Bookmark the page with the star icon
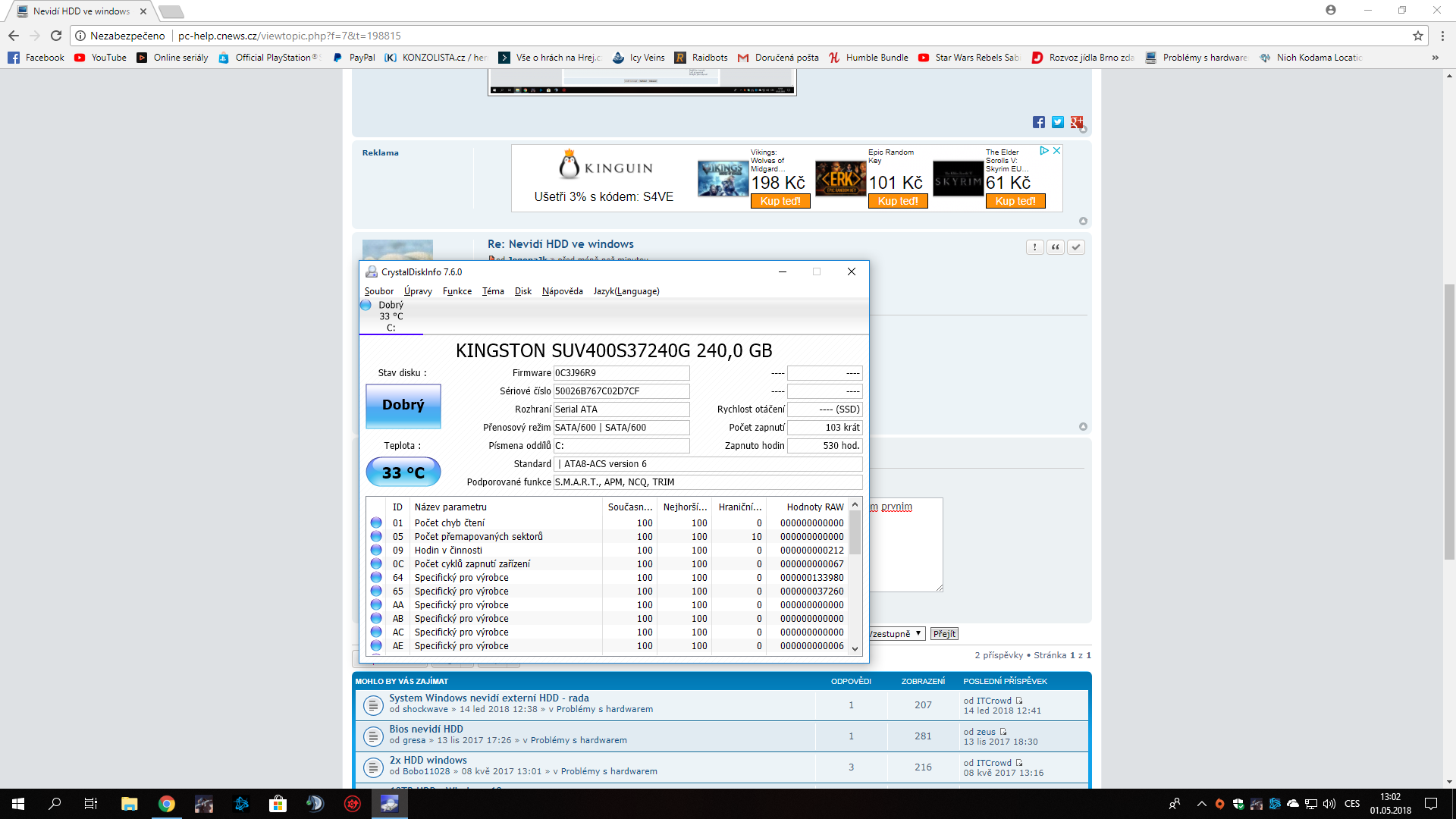The height and width of the screenshot is (819, 1456). coord(1417,36)
